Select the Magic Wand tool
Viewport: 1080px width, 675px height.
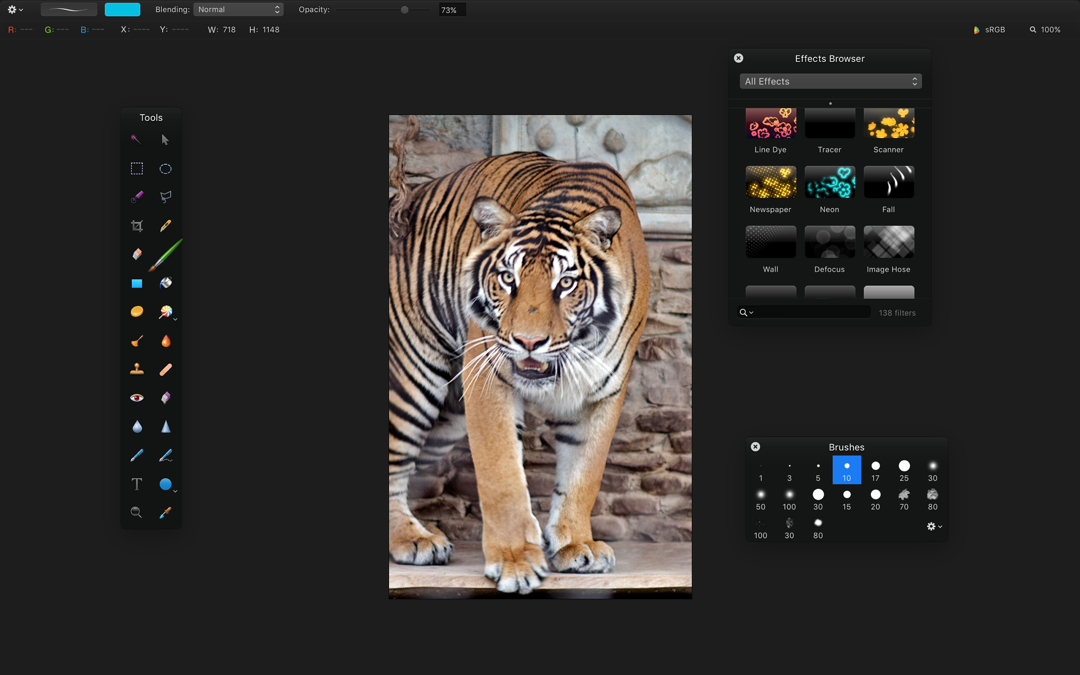[x=136, y=140]
